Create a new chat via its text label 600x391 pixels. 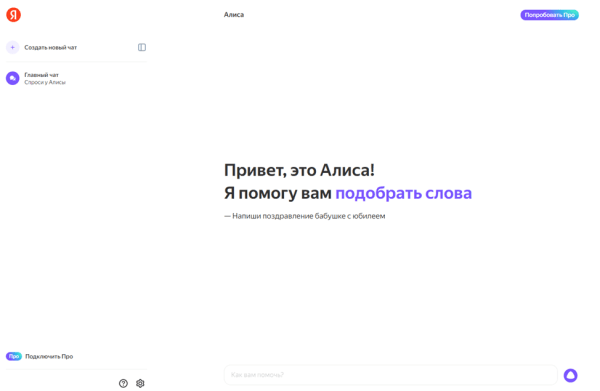pyautogui.click(x=51, y=47)
